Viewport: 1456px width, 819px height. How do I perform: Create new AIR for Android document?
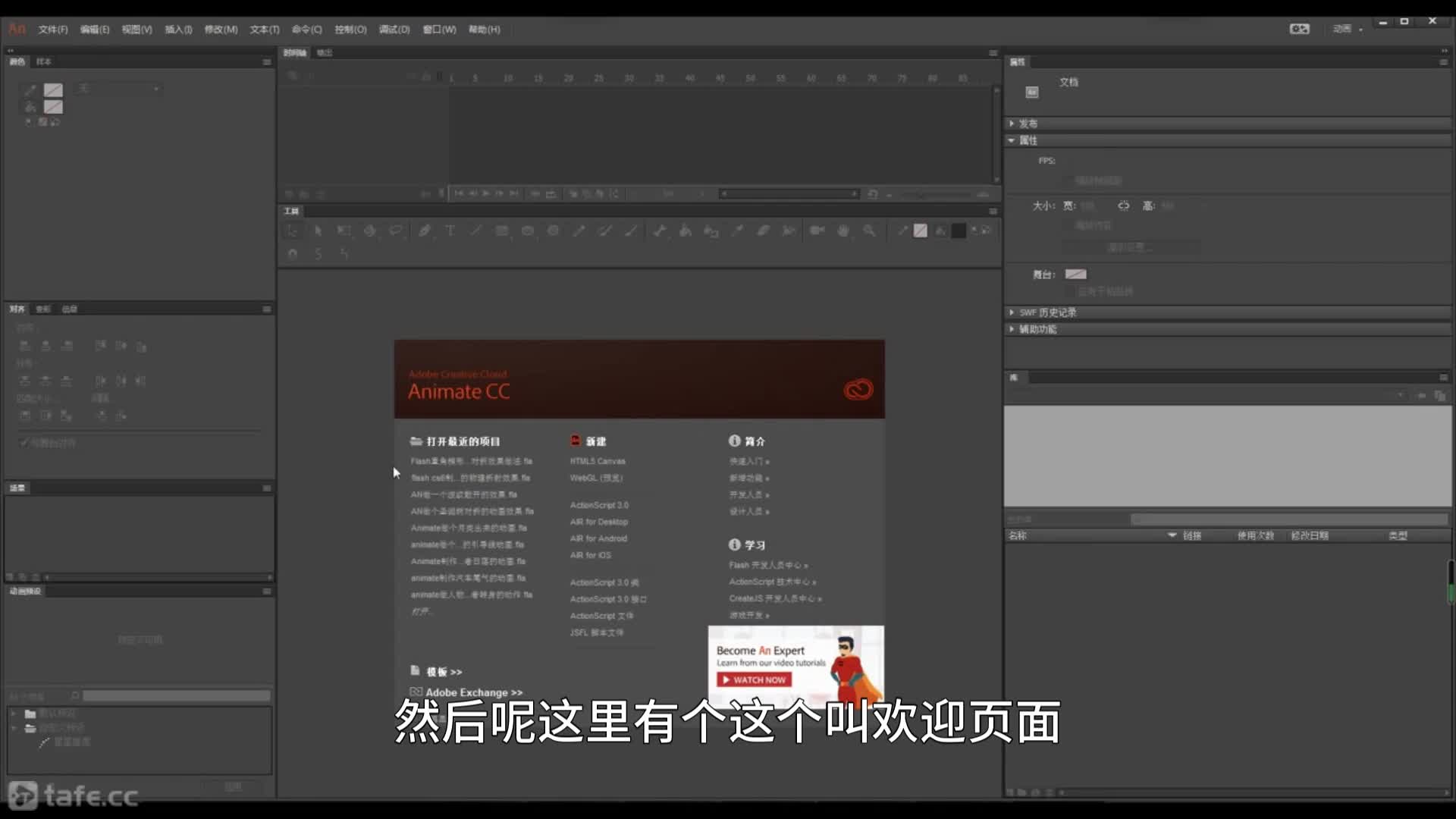point(598,538)
